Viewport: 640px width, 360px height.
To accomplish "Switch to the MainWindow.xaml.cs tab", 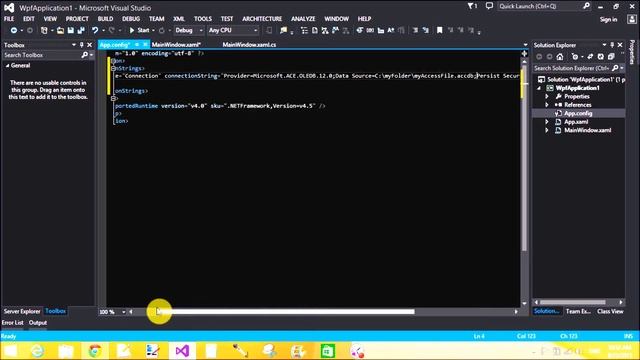I will click(x=249, y=45).
